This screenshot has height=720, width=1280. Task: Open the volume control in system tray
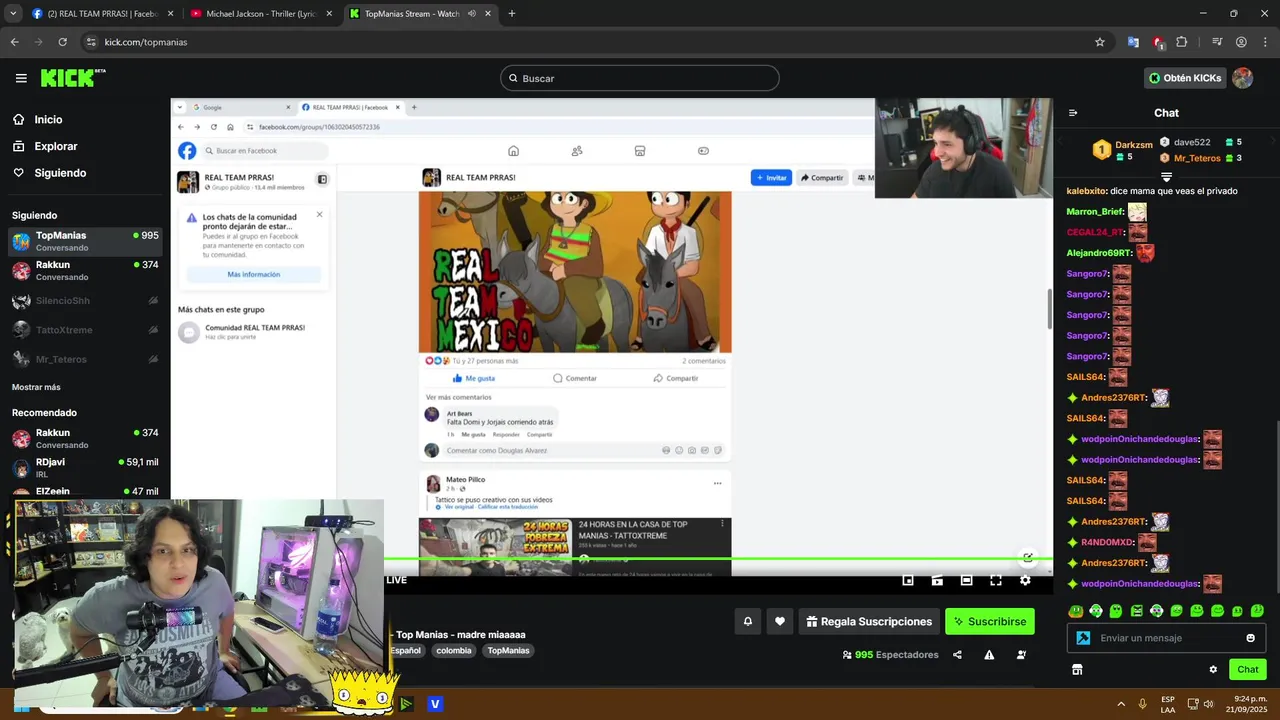(1209, 704)
